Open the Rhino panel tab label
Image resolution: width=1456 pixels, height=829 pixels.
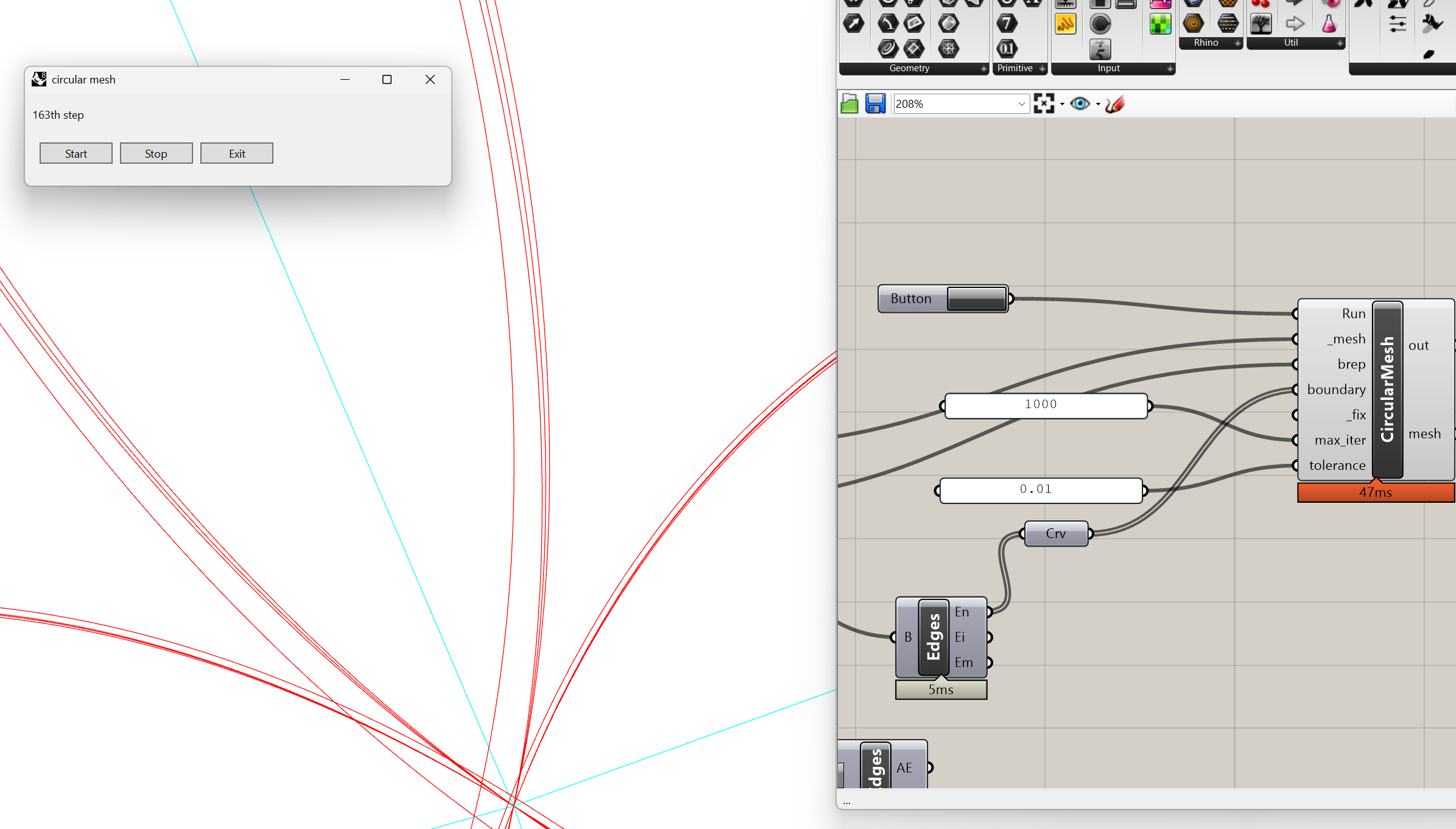[x=1206, y=43]
